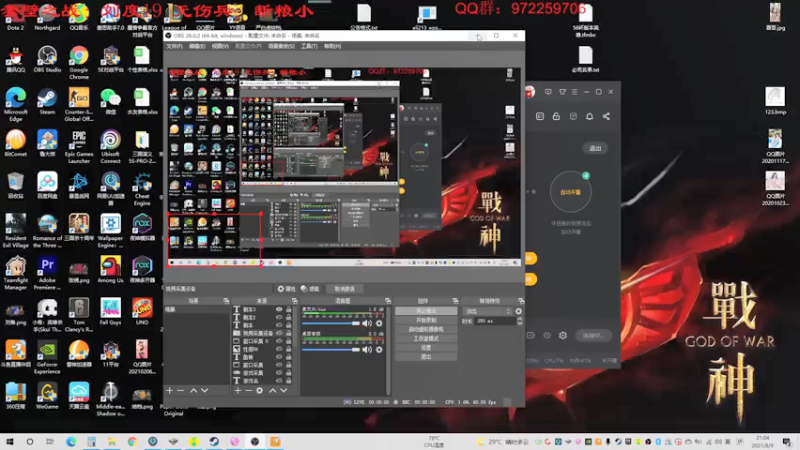Open the 视图(V) menu in OBS
Viewport: 800px width, 450px height.
220,46
